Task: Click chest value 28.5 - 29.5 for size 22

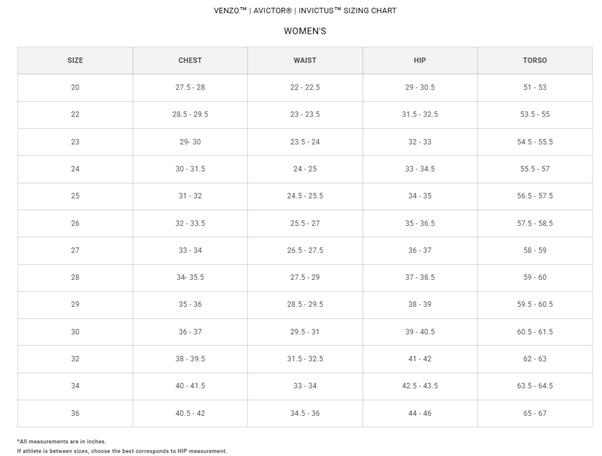Action: tap(190, 115)
